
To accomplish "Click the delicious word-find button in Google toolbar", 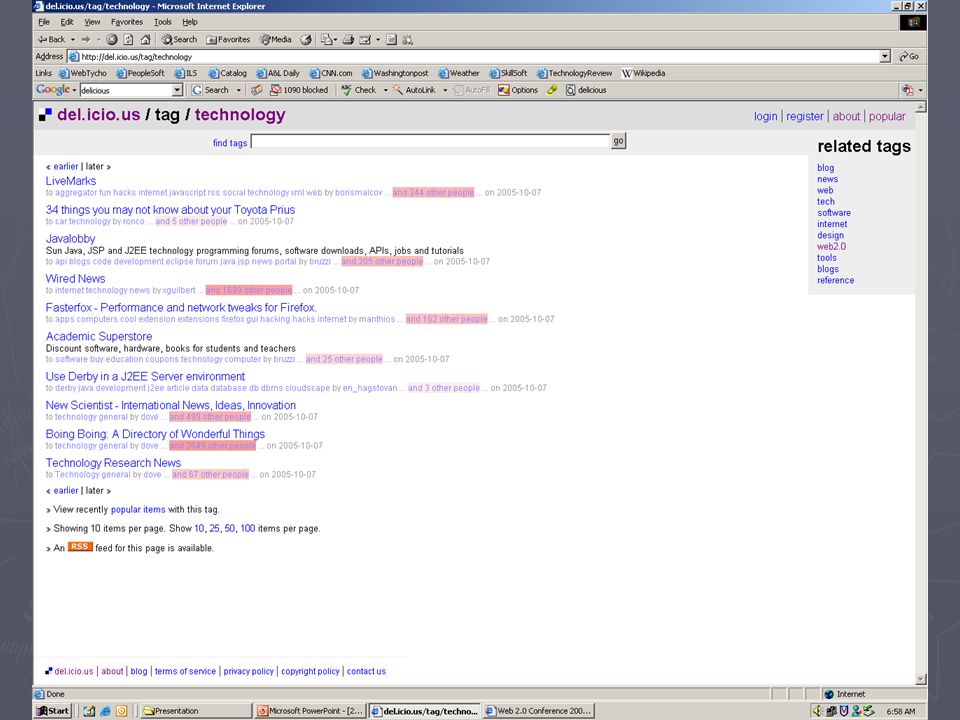I will point(586,90).
